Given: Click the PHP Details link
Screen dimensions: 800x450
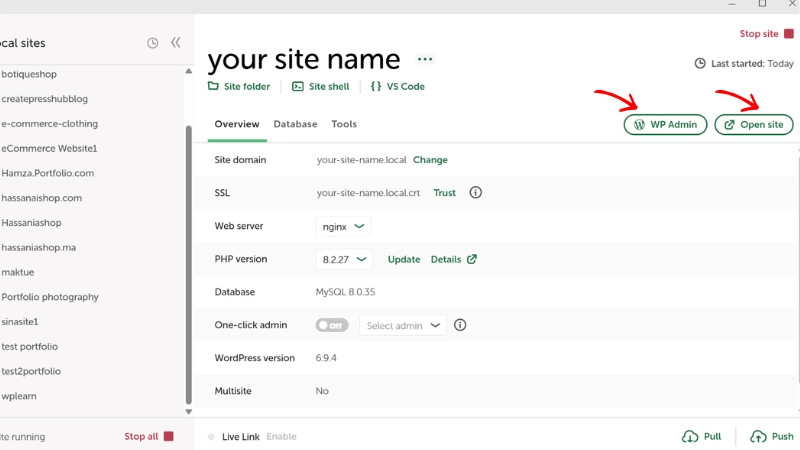Looking at the screenshot, I should (x=446, y=259).
